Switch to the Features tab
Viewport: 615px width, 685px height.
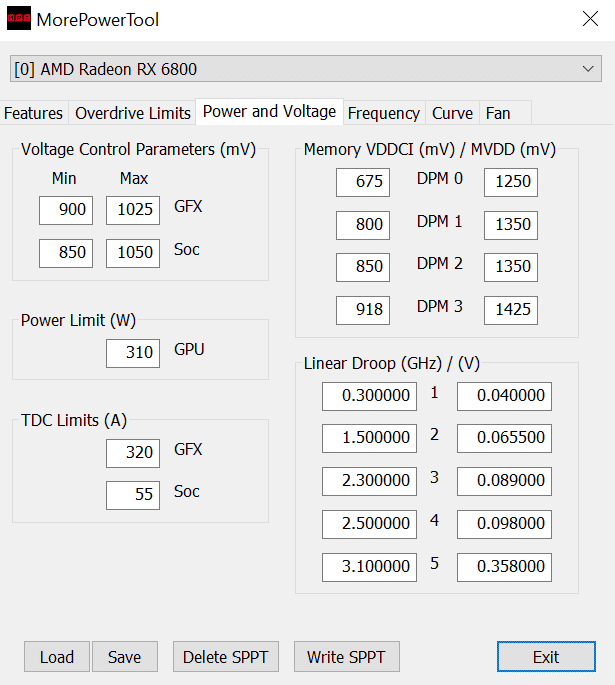tap(34, 113)
